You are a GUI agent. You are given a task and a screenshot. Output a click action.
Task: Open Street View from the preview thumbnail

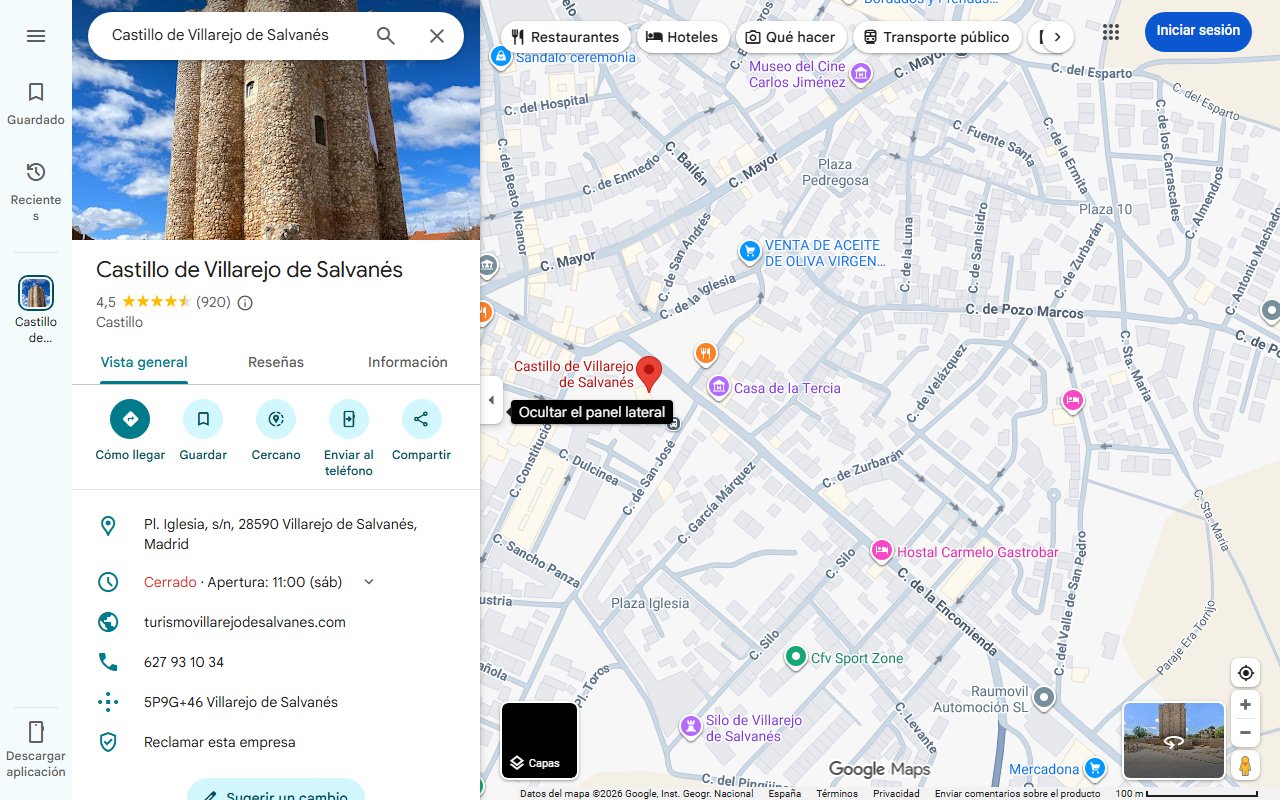coord(1173,741)
